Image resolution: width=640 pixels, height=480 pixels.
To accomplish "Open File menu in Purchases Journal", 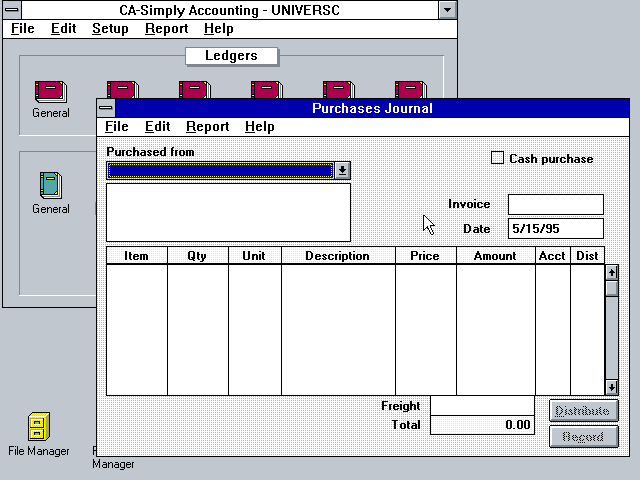I will [117, 127].
